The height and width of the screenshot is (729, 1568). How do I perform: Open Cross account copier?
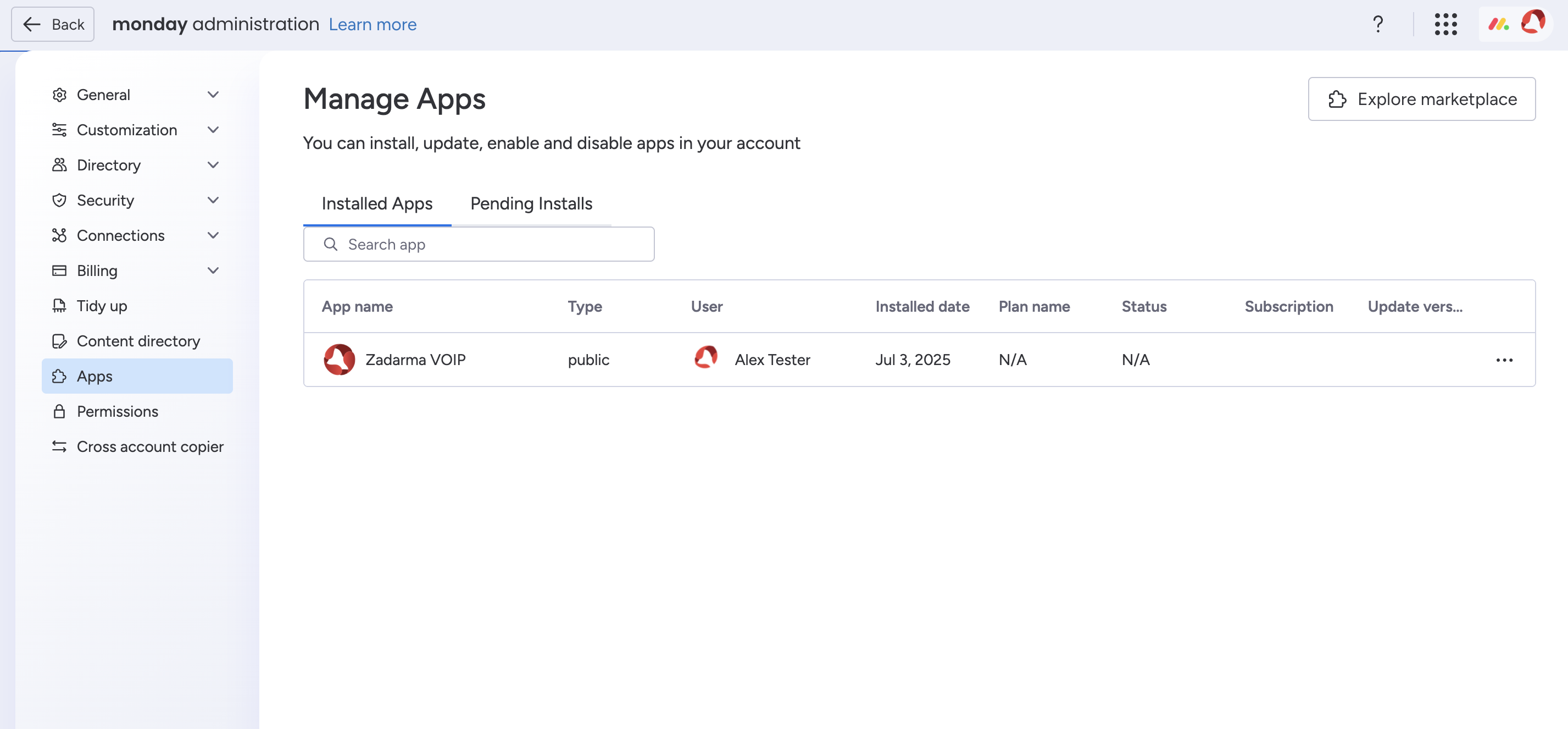[150, 446]
